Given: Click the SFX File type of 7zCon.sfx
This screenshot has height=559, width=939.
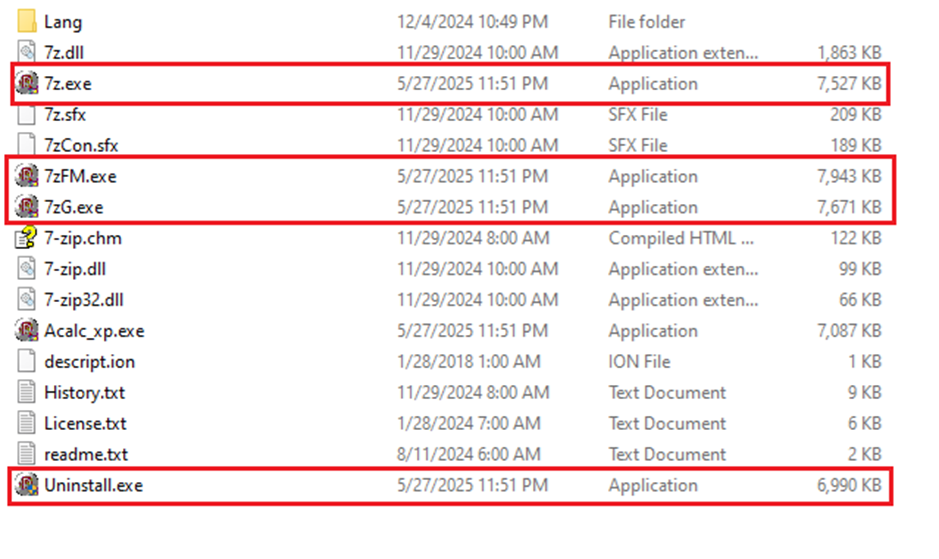Looking at the screenshot, I should pyautogui.click(x=638, y=146).
